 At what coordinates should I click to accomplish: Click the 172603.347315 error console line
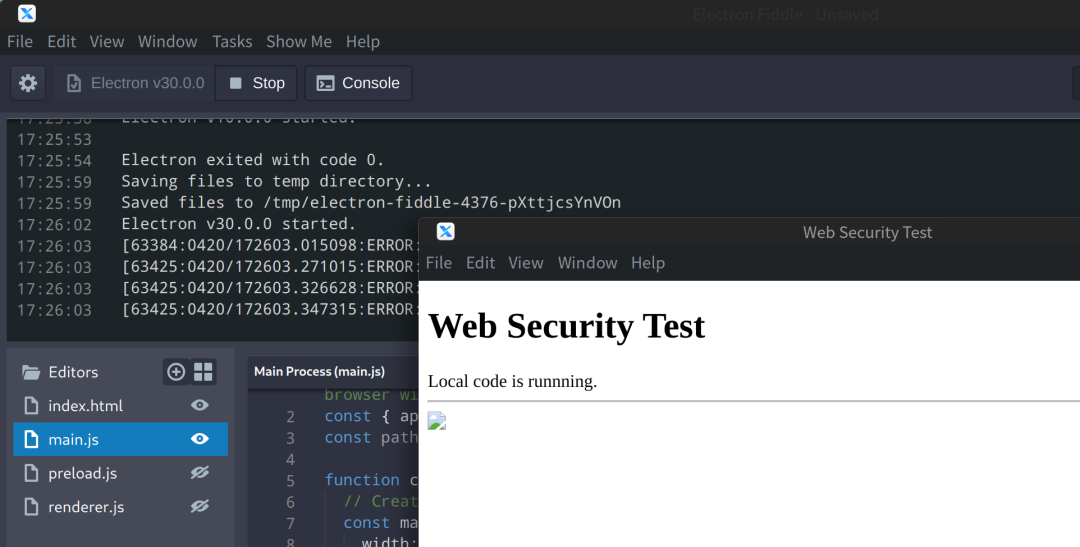coord(270,309)
